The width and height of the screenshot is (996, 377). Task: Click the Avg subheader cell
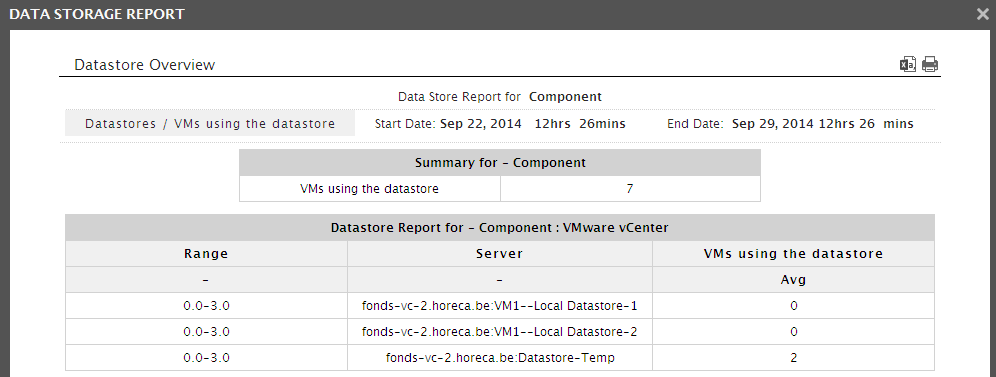point(793,280)
